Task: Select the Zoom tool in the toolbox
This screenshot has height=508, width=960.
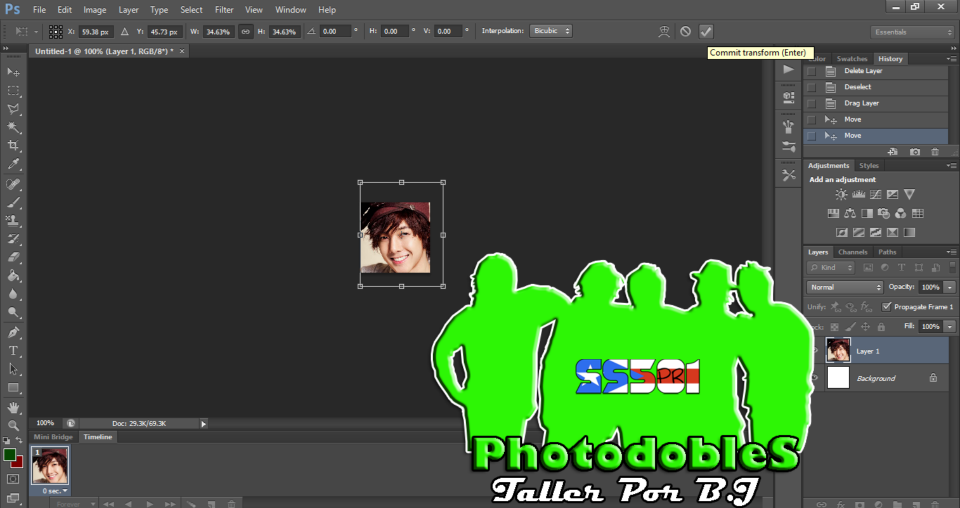Action: coord(13,425)
